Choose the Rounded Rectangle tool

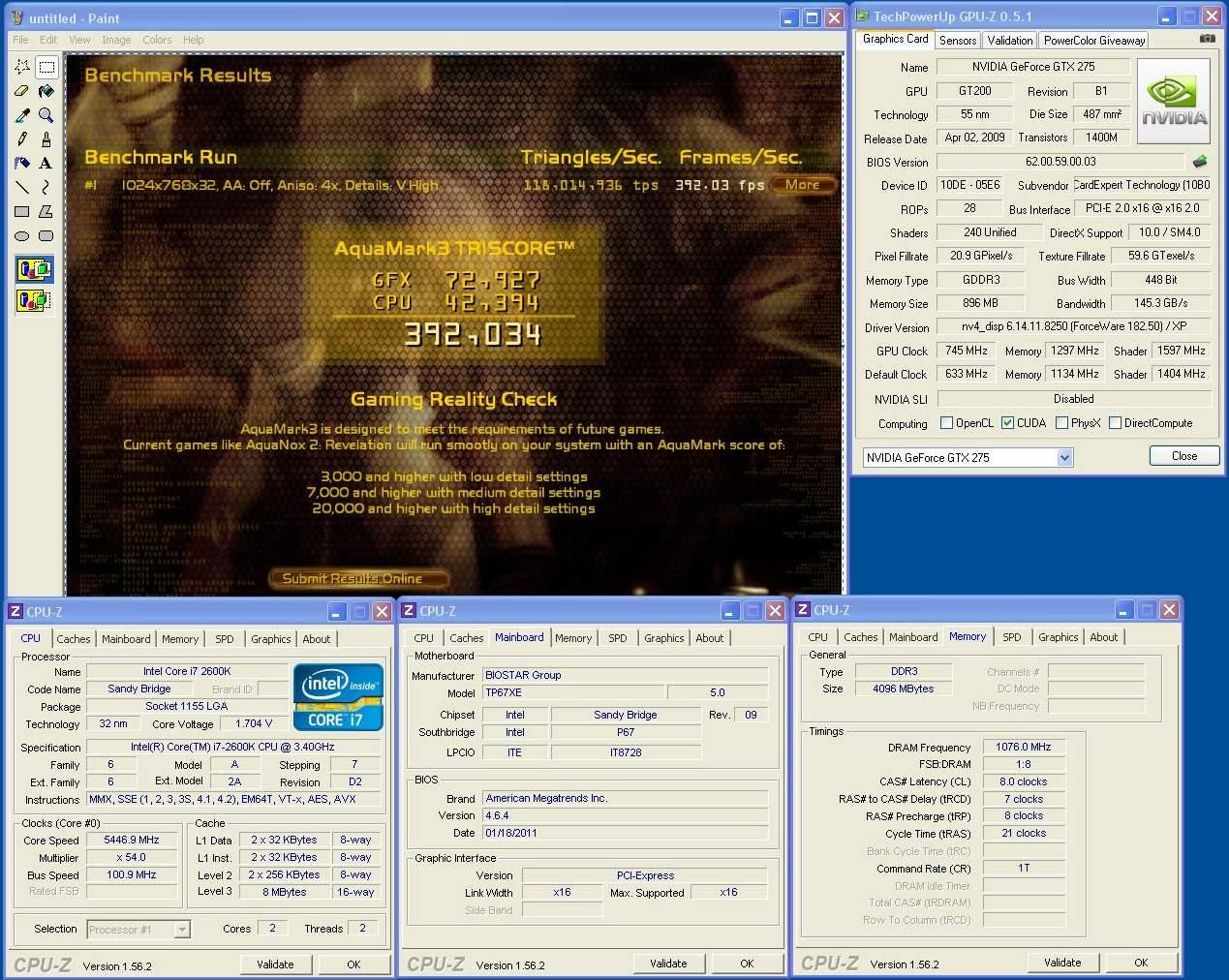tap(46, 235)
